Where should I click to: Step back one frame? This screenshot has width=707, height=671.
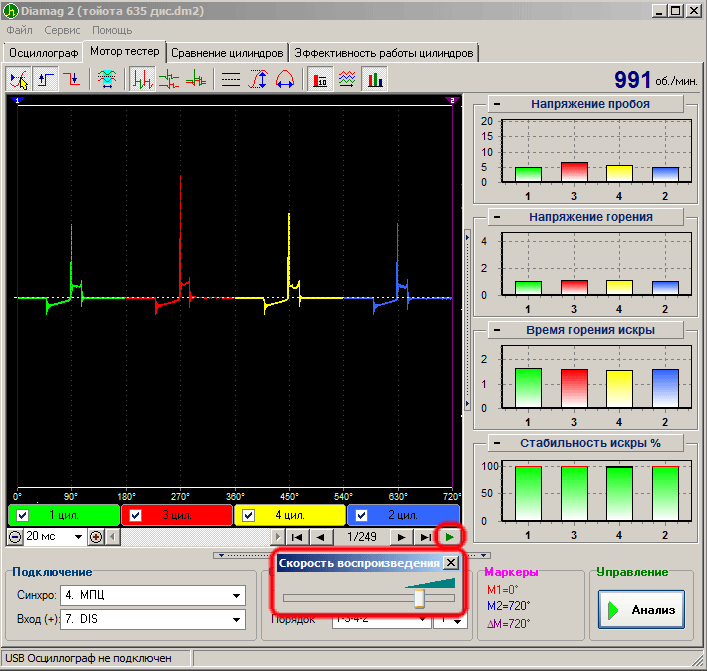click(x=321, y=537)
